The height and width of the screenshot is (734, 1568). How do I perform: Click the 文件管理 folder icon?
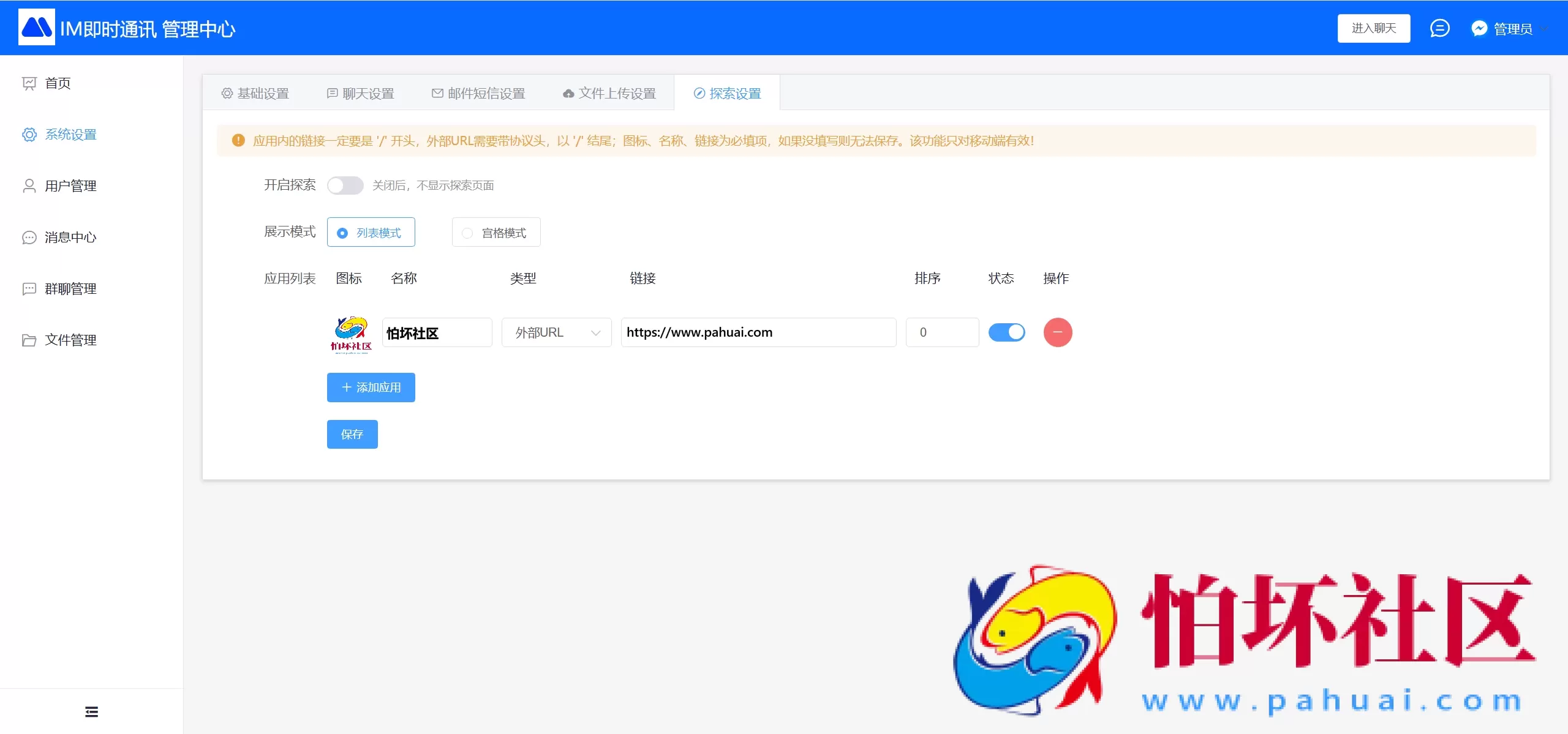(x=30, y=340)
